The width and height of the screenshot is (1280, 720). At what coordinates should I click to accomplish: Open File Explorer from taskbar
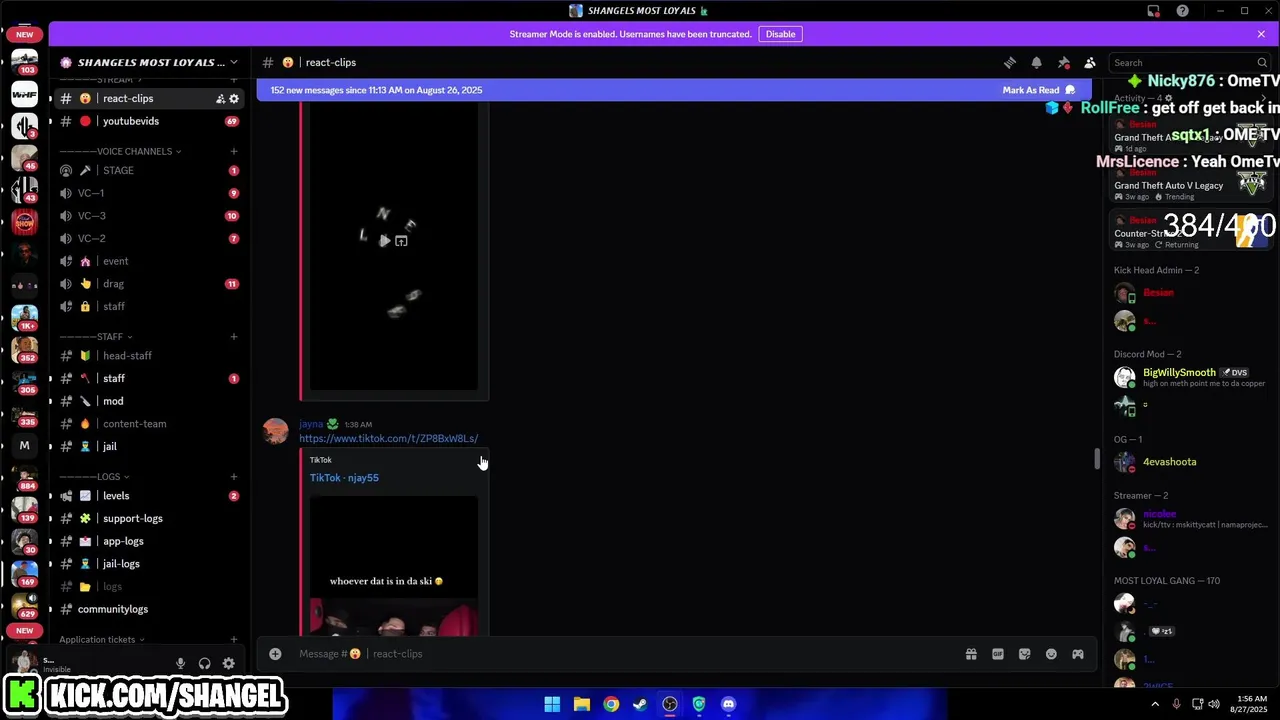[x=581, y=704]
